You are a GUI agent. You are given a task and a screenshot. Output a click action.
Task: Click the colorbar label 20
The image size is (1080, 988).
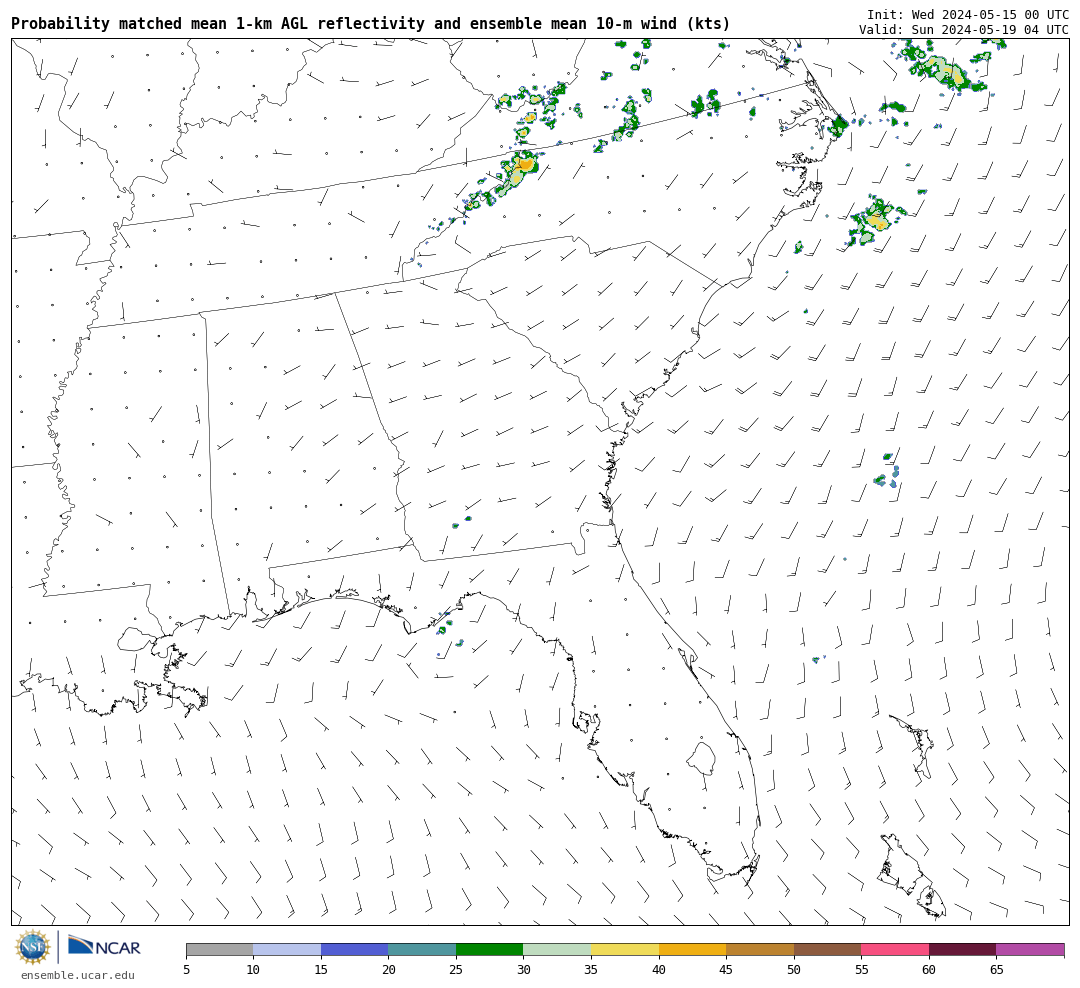pyautogui.click(x=388, y=970)
